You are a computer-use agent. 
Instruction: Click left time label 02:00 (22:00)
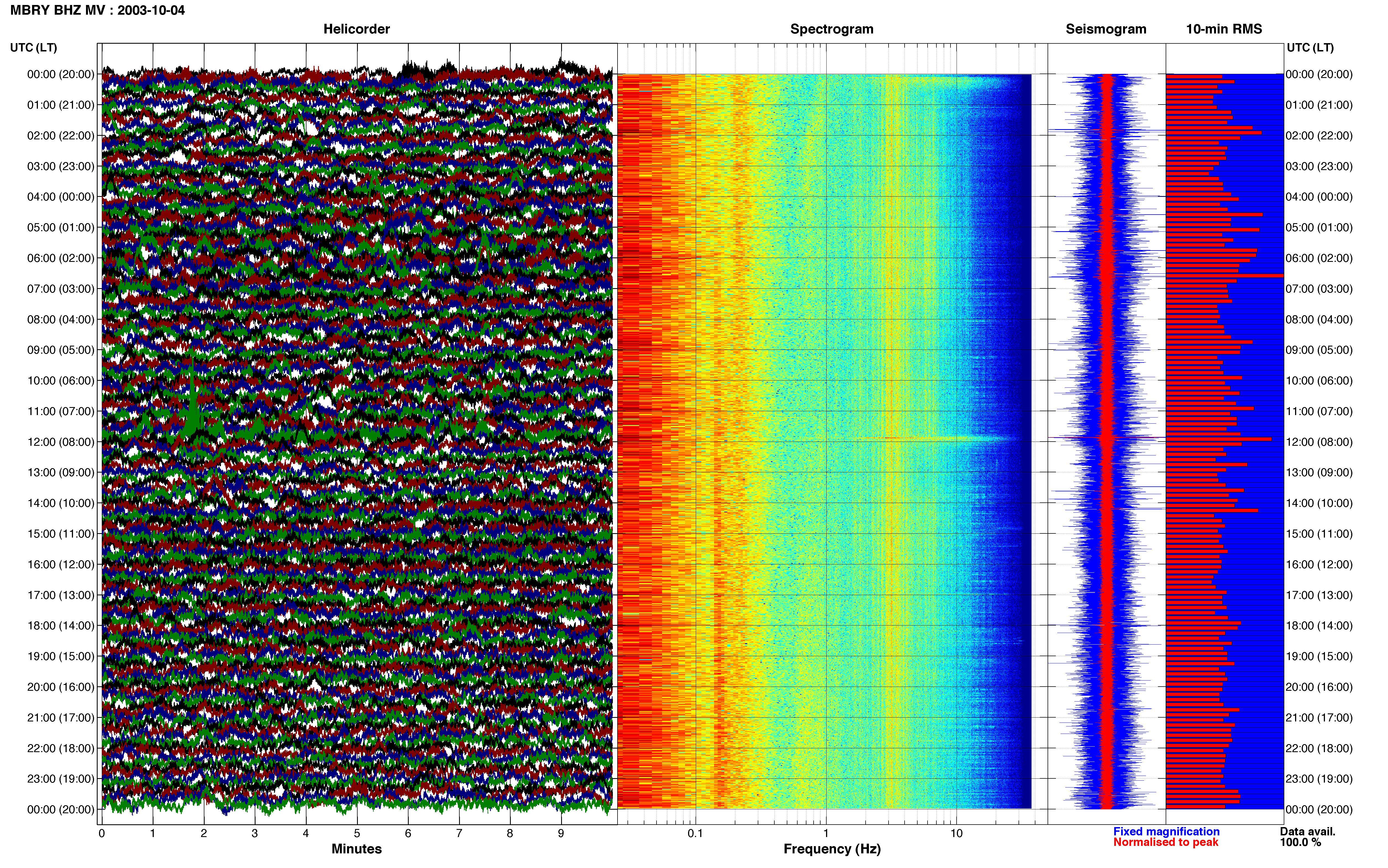(61, 135)
